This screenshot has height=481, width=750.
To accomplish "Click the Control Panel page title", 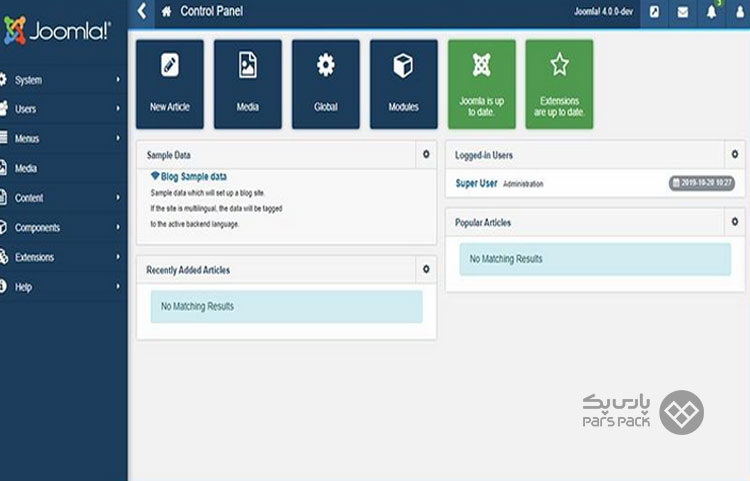I will pos(211,11).
